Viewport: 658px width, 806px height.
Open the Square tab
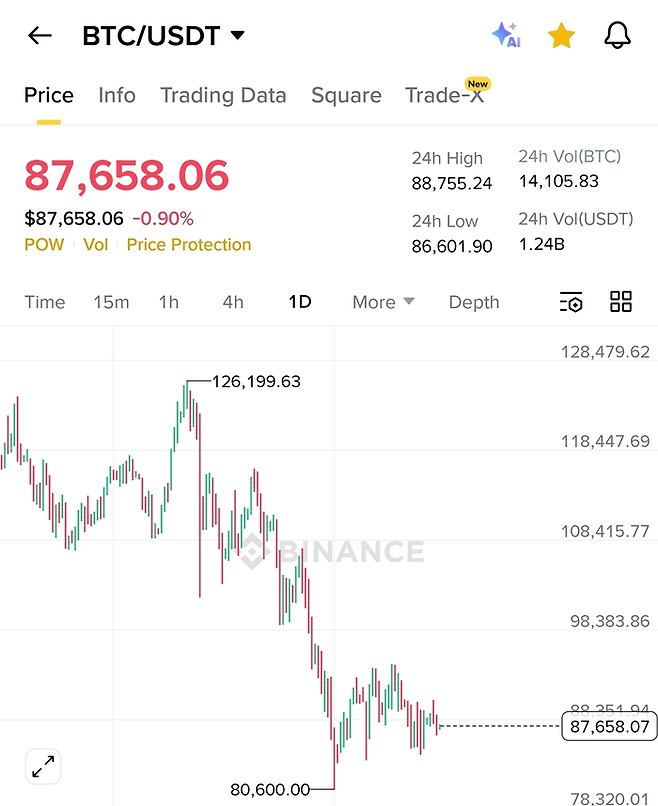click(x=346, y=96)
